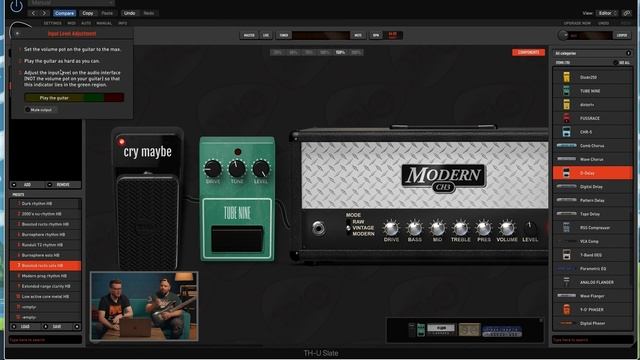Select the VCA Comp component
This screenshot has width=640, height=360.
click(592, 241)
